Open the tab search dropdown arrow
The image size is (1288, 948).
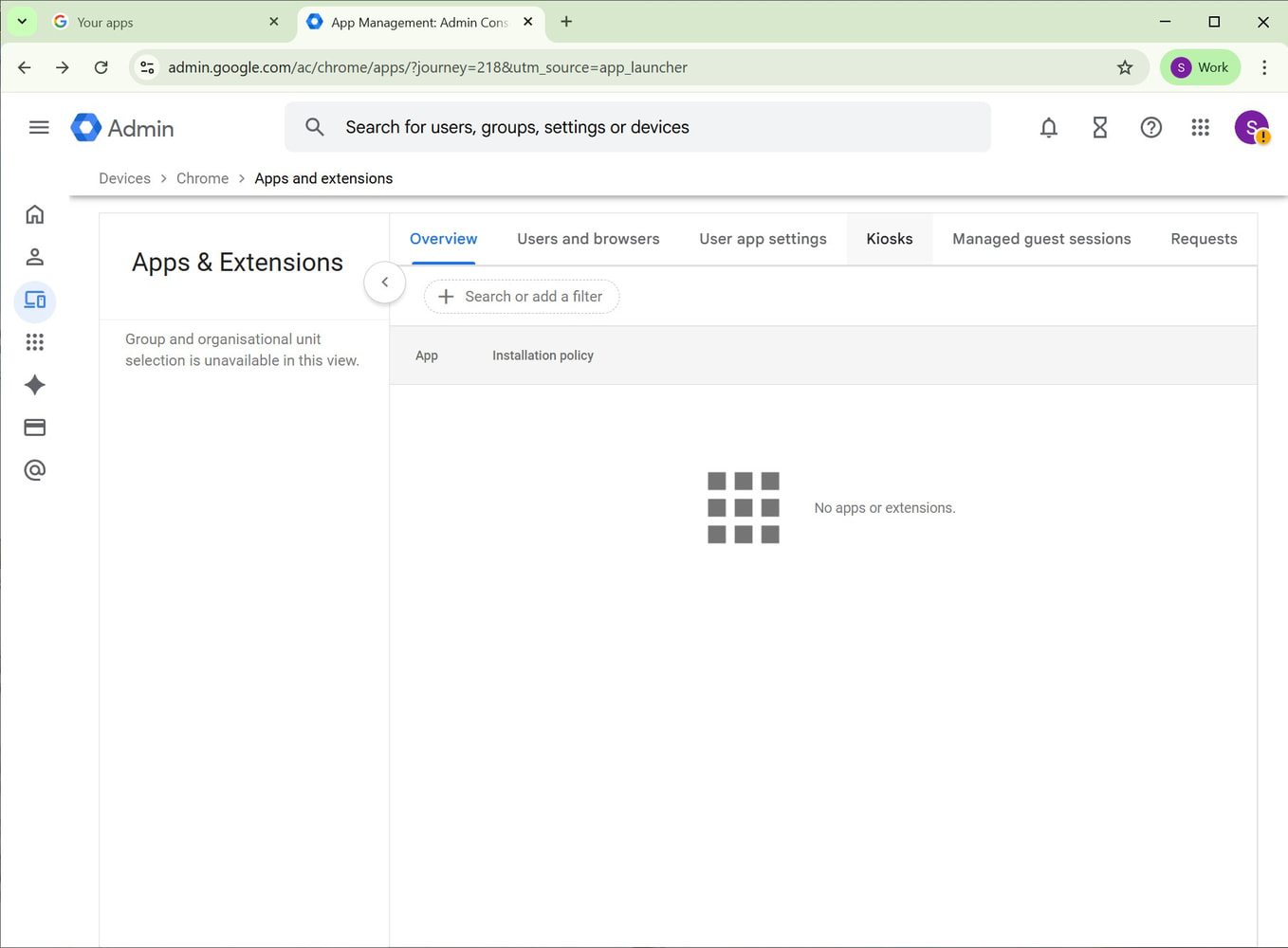click(22, 22)
